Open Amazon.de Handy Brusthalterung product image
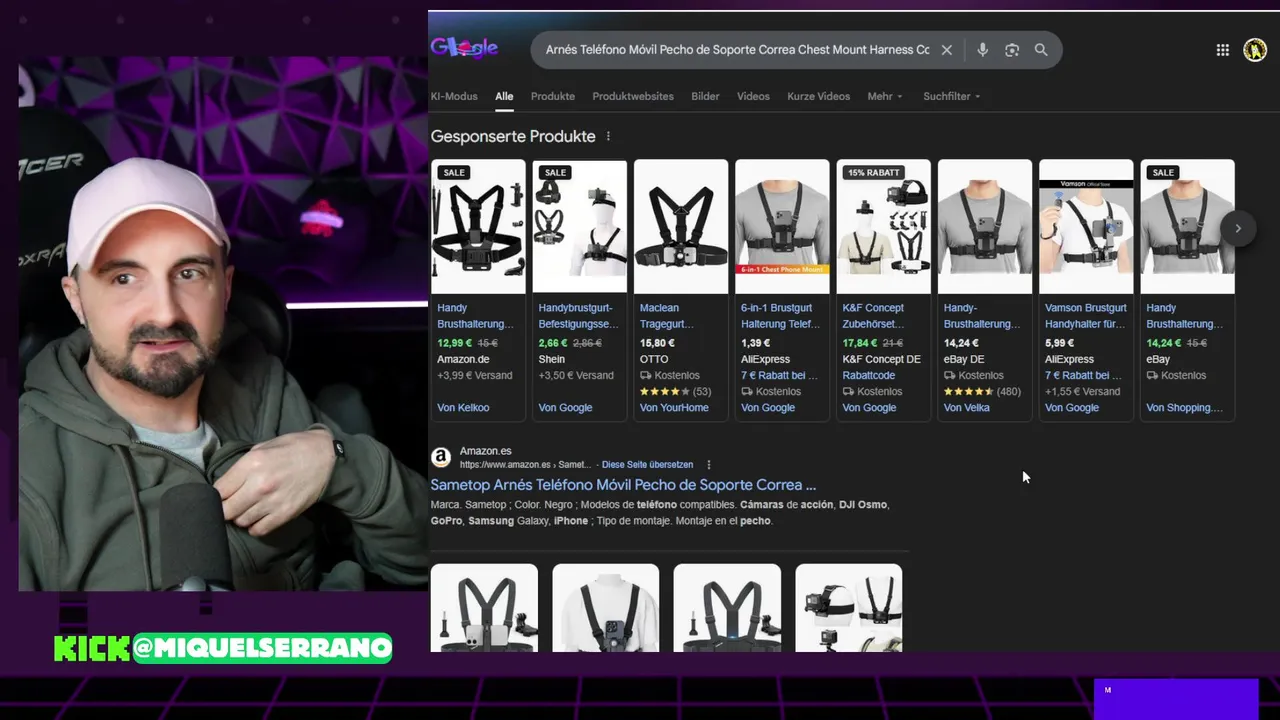This screenshot has width=1280, height=720. (x=478, y=226)
